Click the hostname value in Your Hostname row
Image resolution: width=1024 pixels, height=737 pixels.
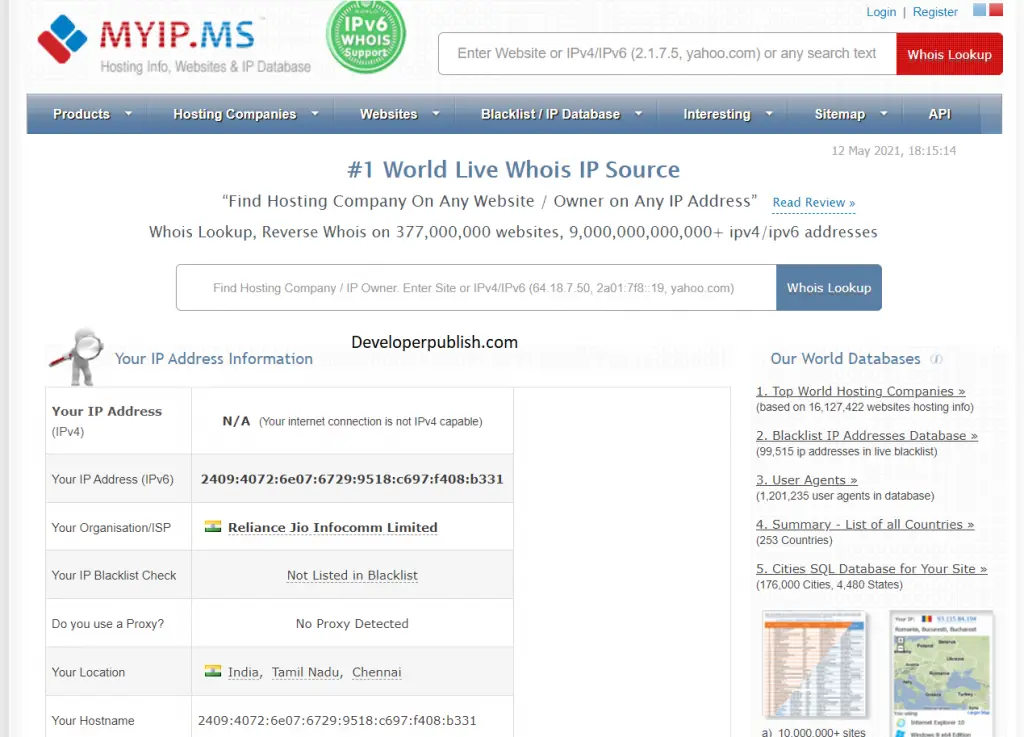(x=337, y=721)
